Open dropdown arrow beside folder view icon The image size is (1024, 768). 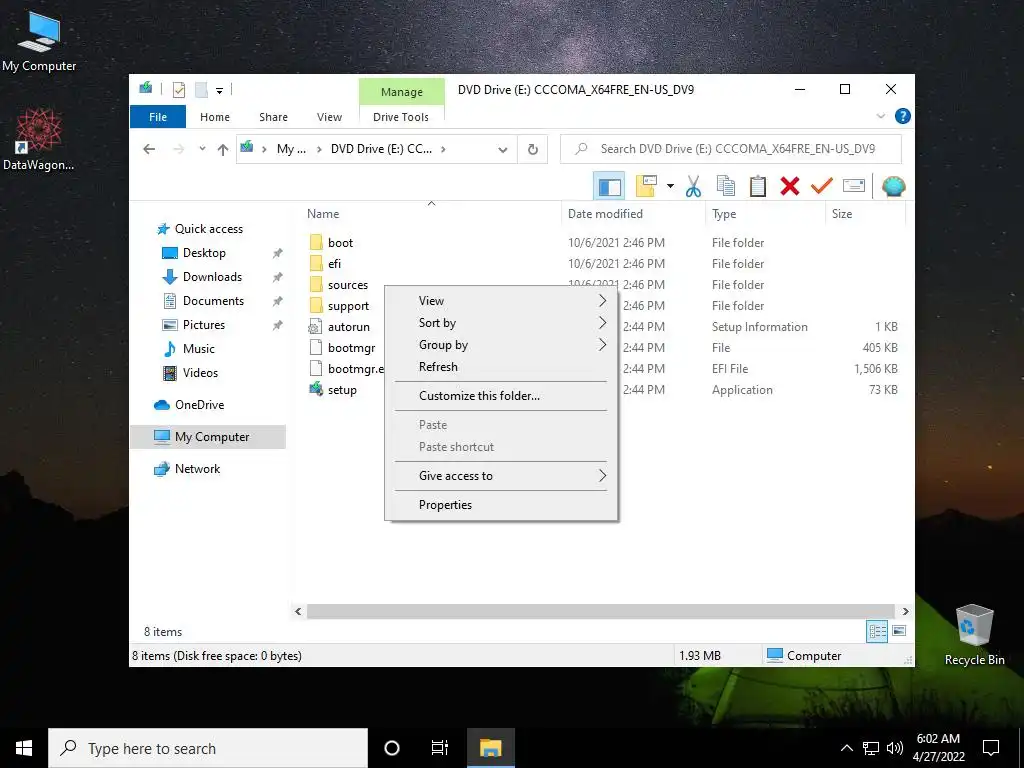[x=670, y=187]
